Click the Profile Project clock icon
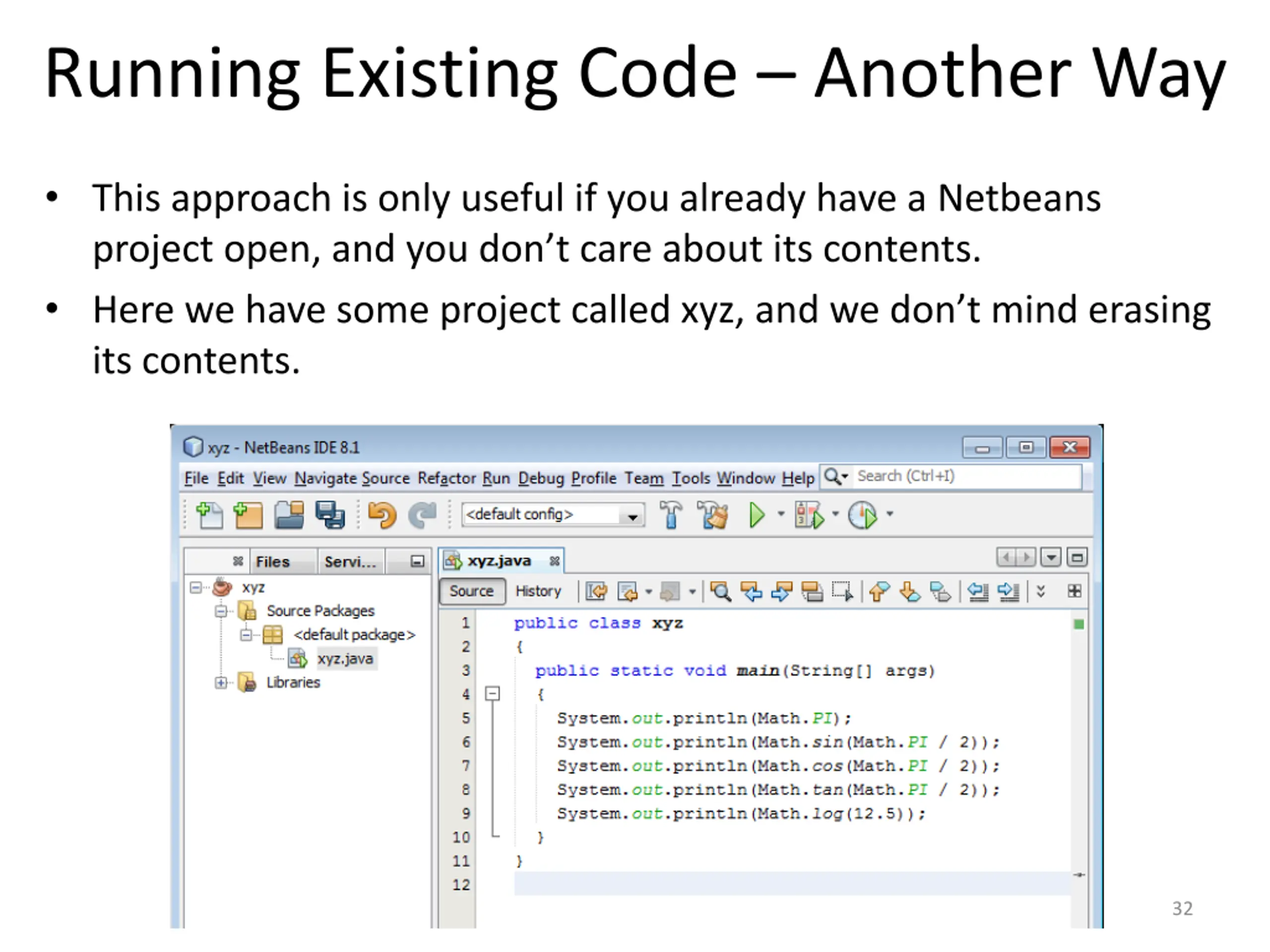The image size is (1270, 952). click(x=863, y=515)
